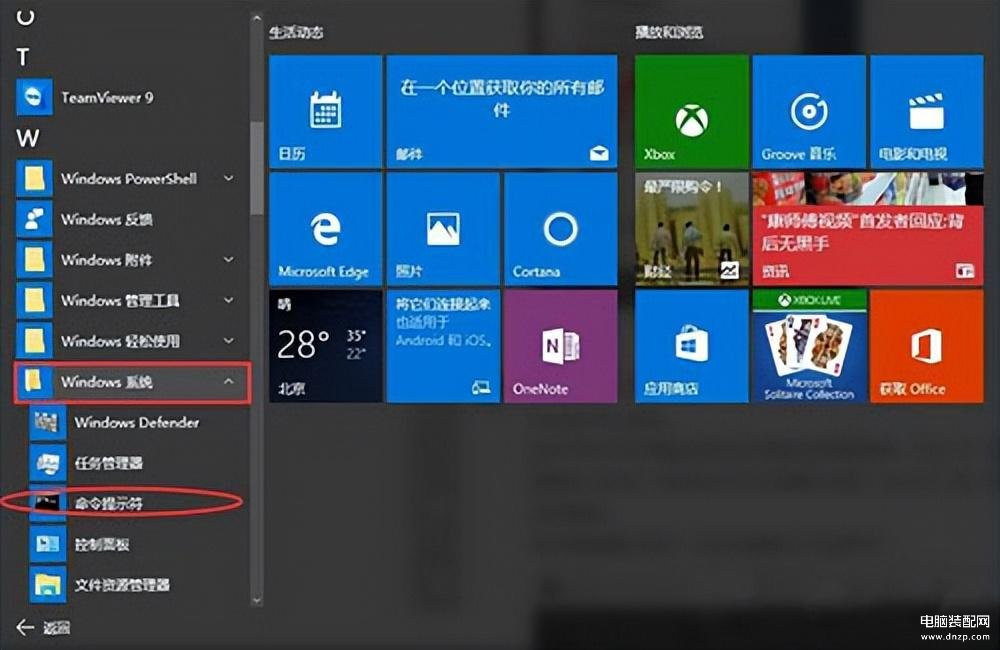Click the app list scrollbar thumb
This screenshot has height=650, width=1000.
[256, 168]
